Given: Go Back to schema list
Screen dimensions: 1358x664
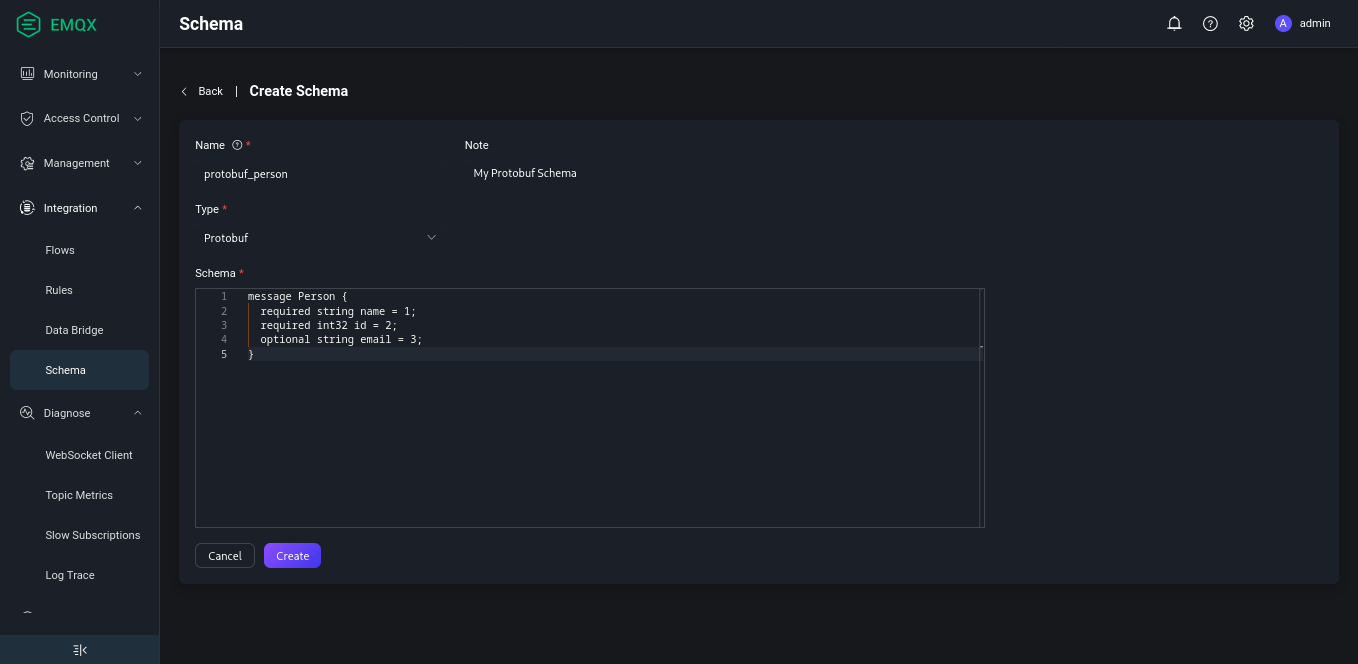Looking at the screenshot, I should click(202, 91).
